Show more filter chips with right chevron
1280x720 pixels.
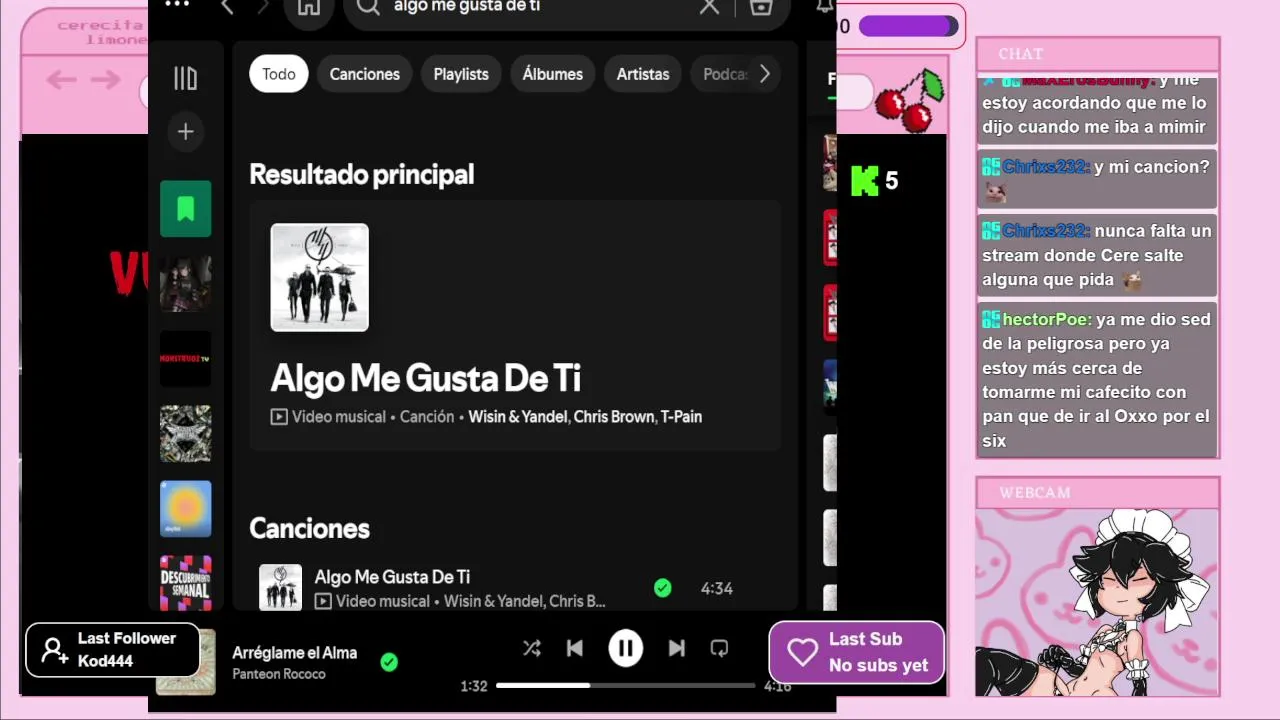tap(765, 74)
